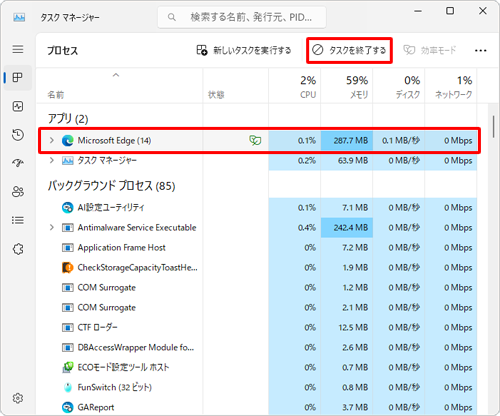Screen dimensions: 500x416
Task: Click the search box for name, publisher, PID
Action: click(242, 17)
